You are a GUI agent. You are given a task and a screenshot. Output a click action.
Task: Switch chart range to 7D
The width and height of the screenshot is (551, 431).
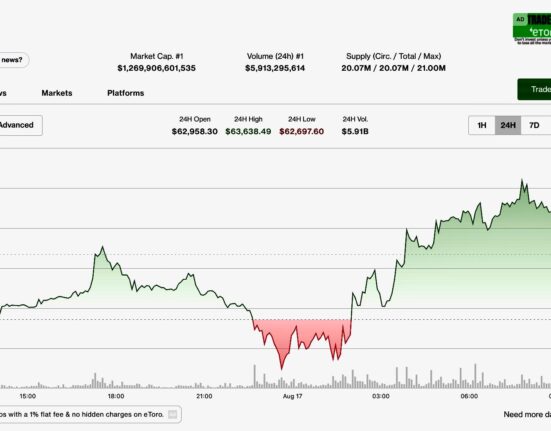coord(534,125)
